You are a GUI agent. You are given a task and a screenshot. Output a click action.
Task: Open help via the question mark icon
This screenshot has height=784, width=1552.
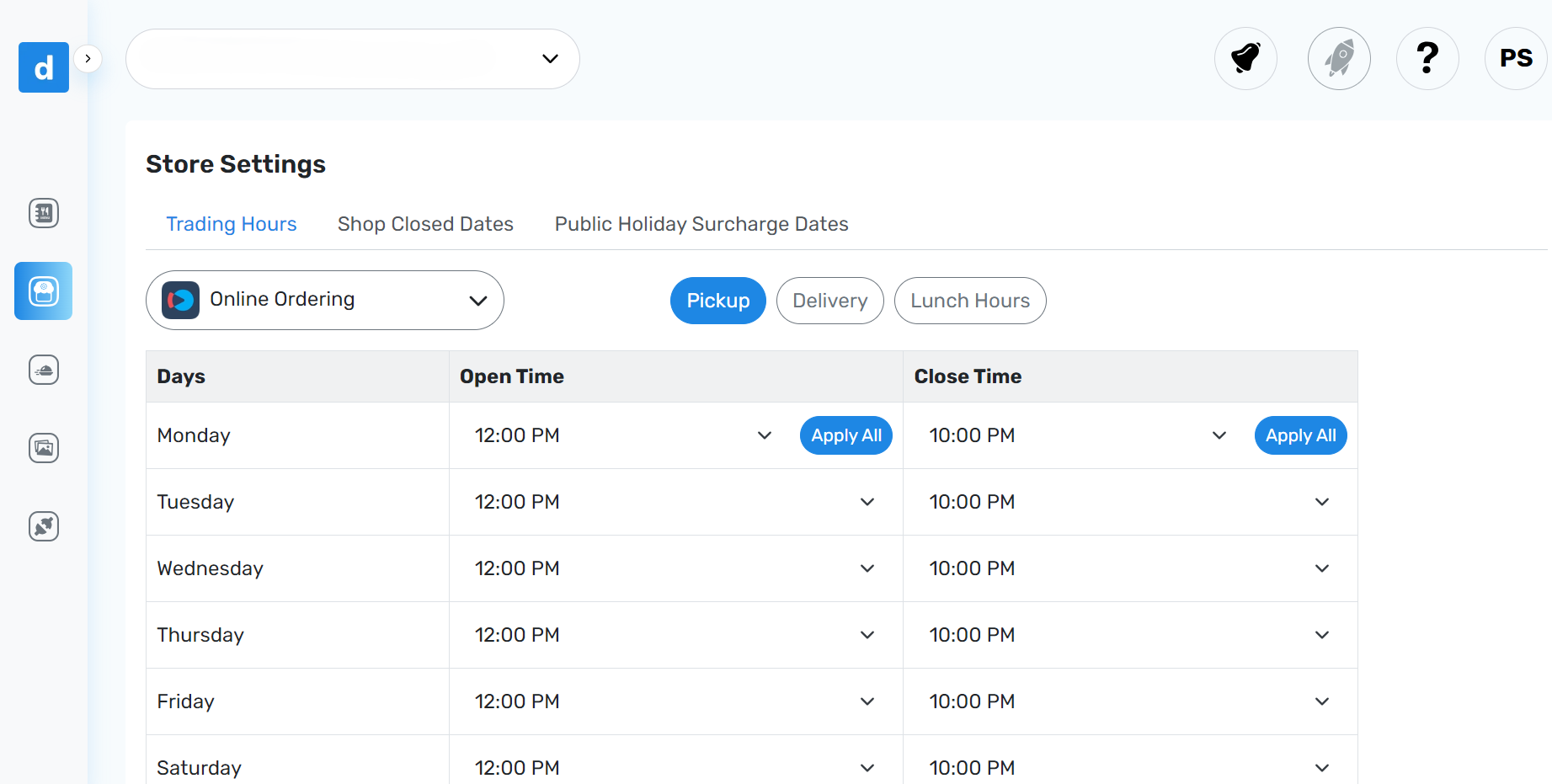(1427, 58)
